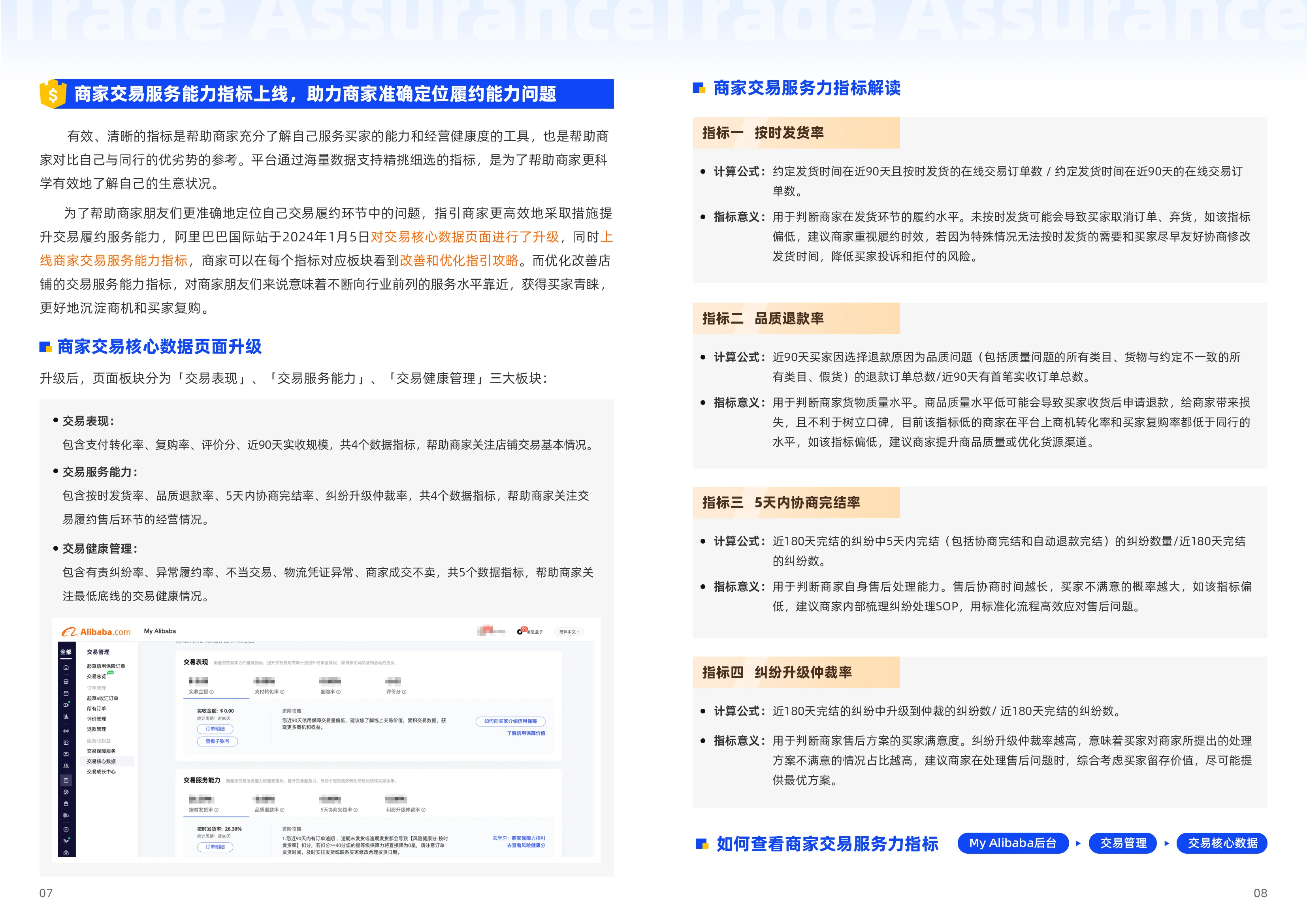Switch to the 纠纷升级仲裁率 metric tab
Viewport: 1307px width, 924px height.
point(406,804)
